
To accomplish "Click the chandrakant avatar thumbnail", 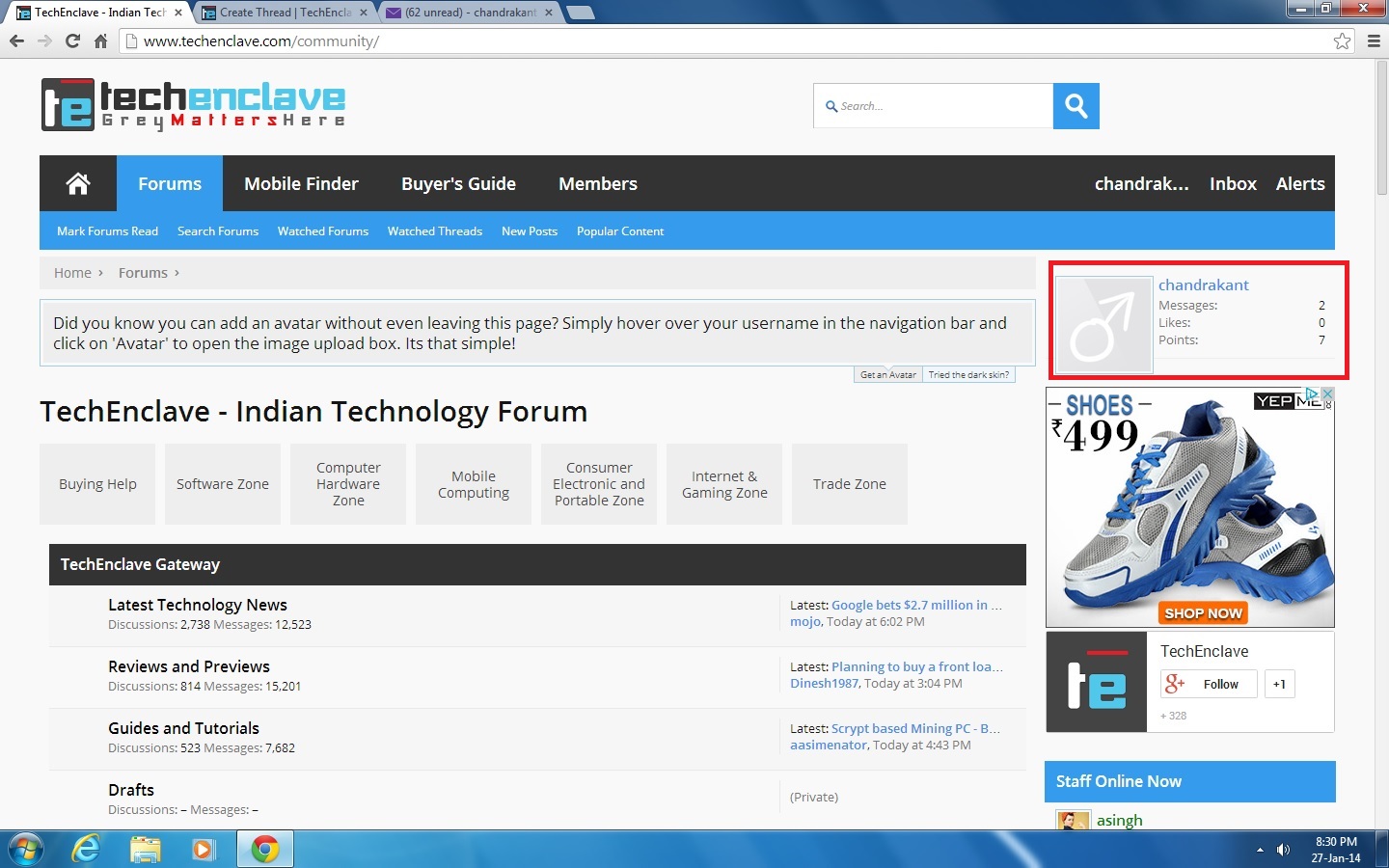I will tap(1104, 325).
